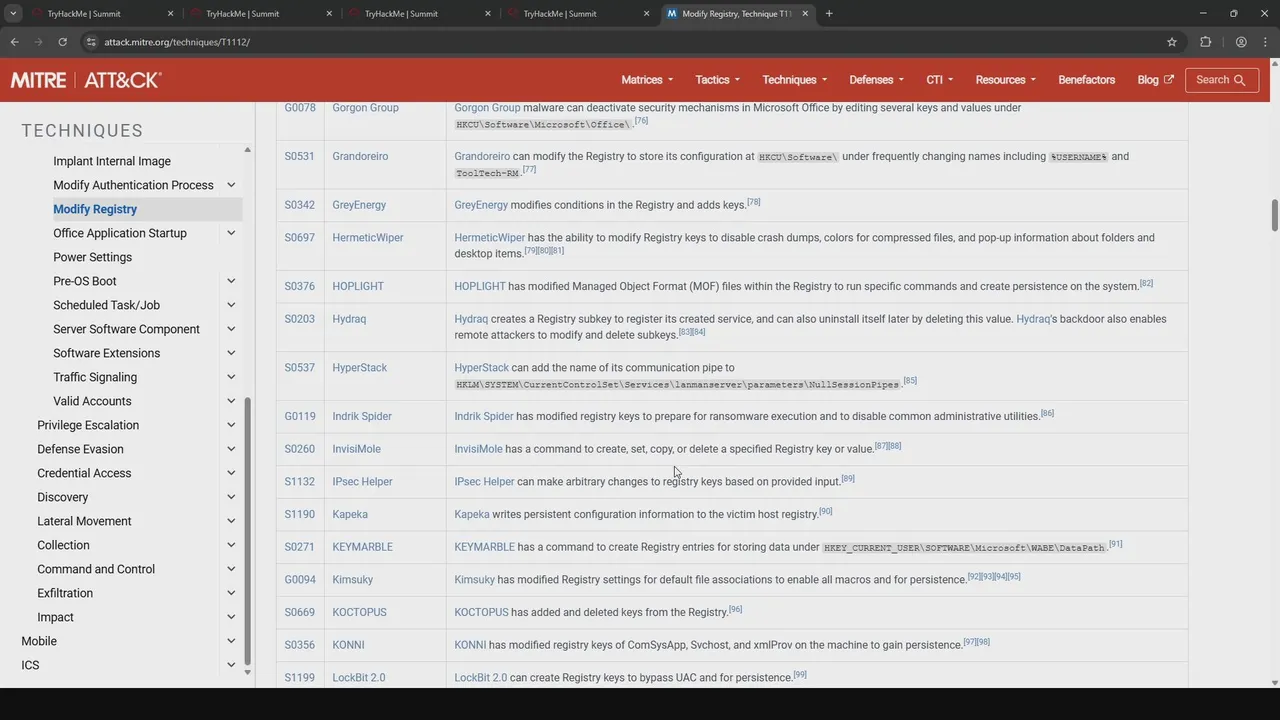Click the MITRE ATT&CK logo
Viewport: 1280px width, 720px height.
tap(86, 80)
